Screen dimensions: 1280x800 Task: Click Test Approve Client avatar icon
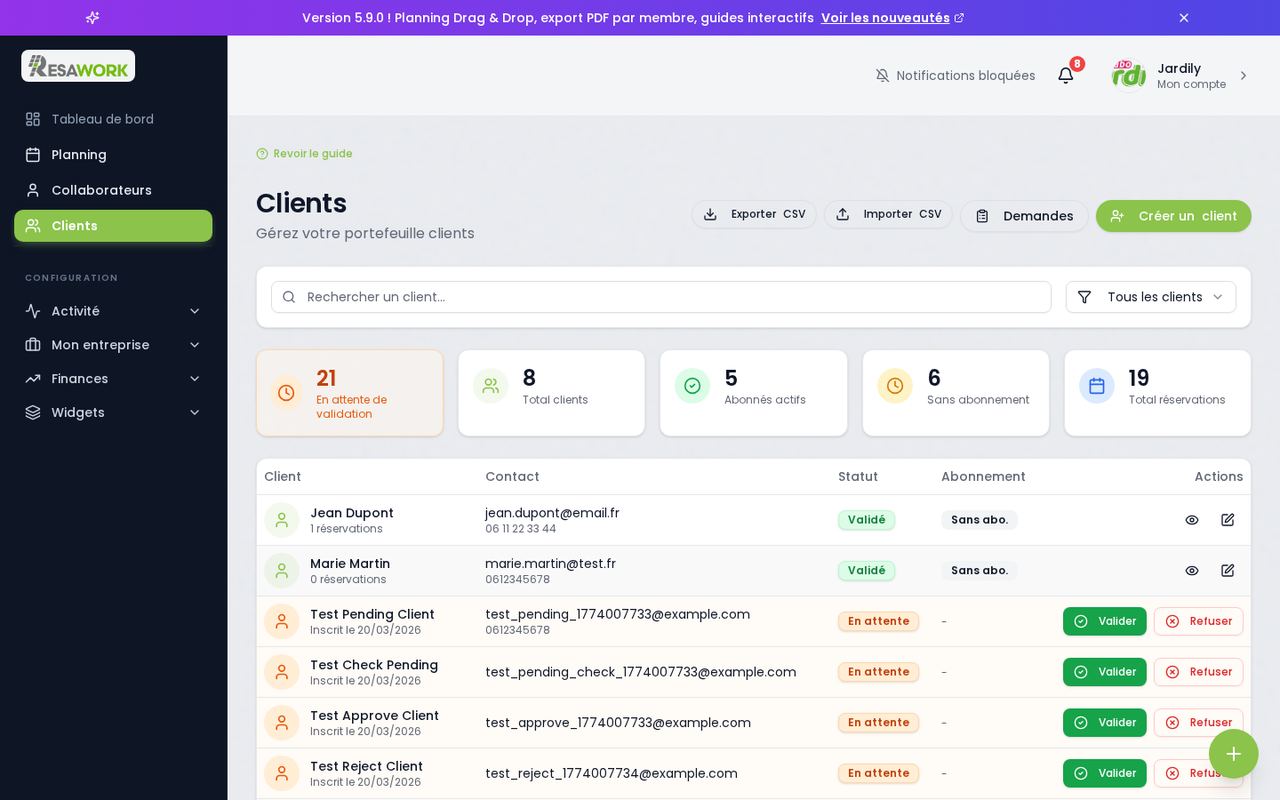point(282,723)
